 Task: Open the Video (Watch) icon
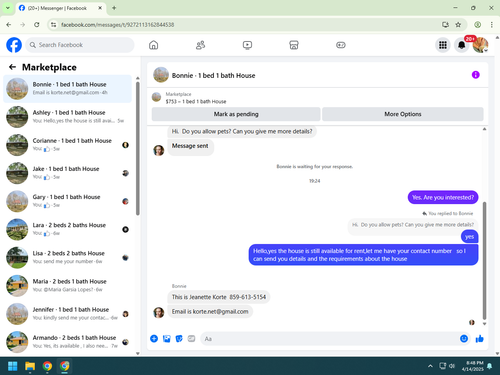[247, 45]
